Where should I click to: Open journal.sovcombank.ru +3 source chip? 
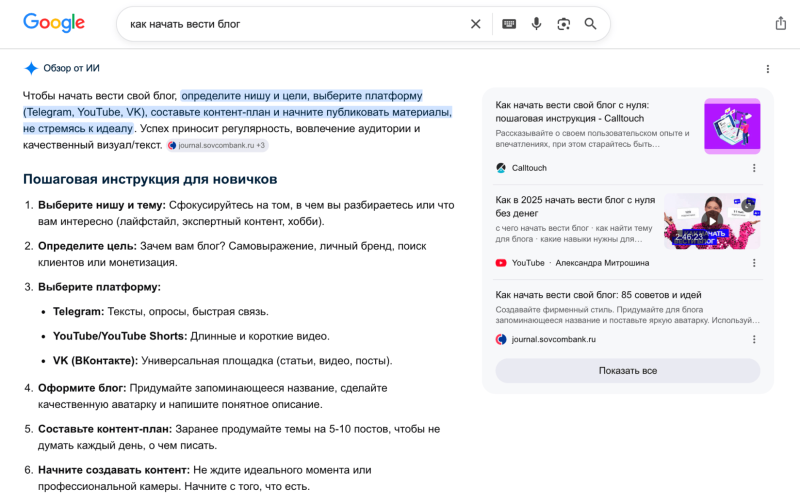pyautogui.click(x=217, y=145)
